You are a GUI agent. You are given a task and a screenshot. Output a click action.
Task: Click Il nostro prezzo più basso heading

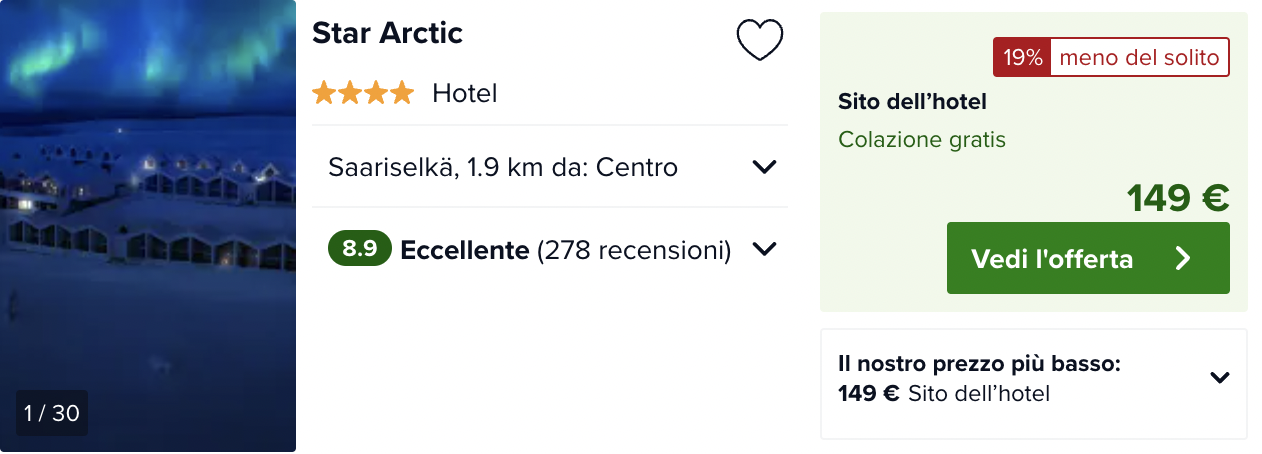pos(979,364)
